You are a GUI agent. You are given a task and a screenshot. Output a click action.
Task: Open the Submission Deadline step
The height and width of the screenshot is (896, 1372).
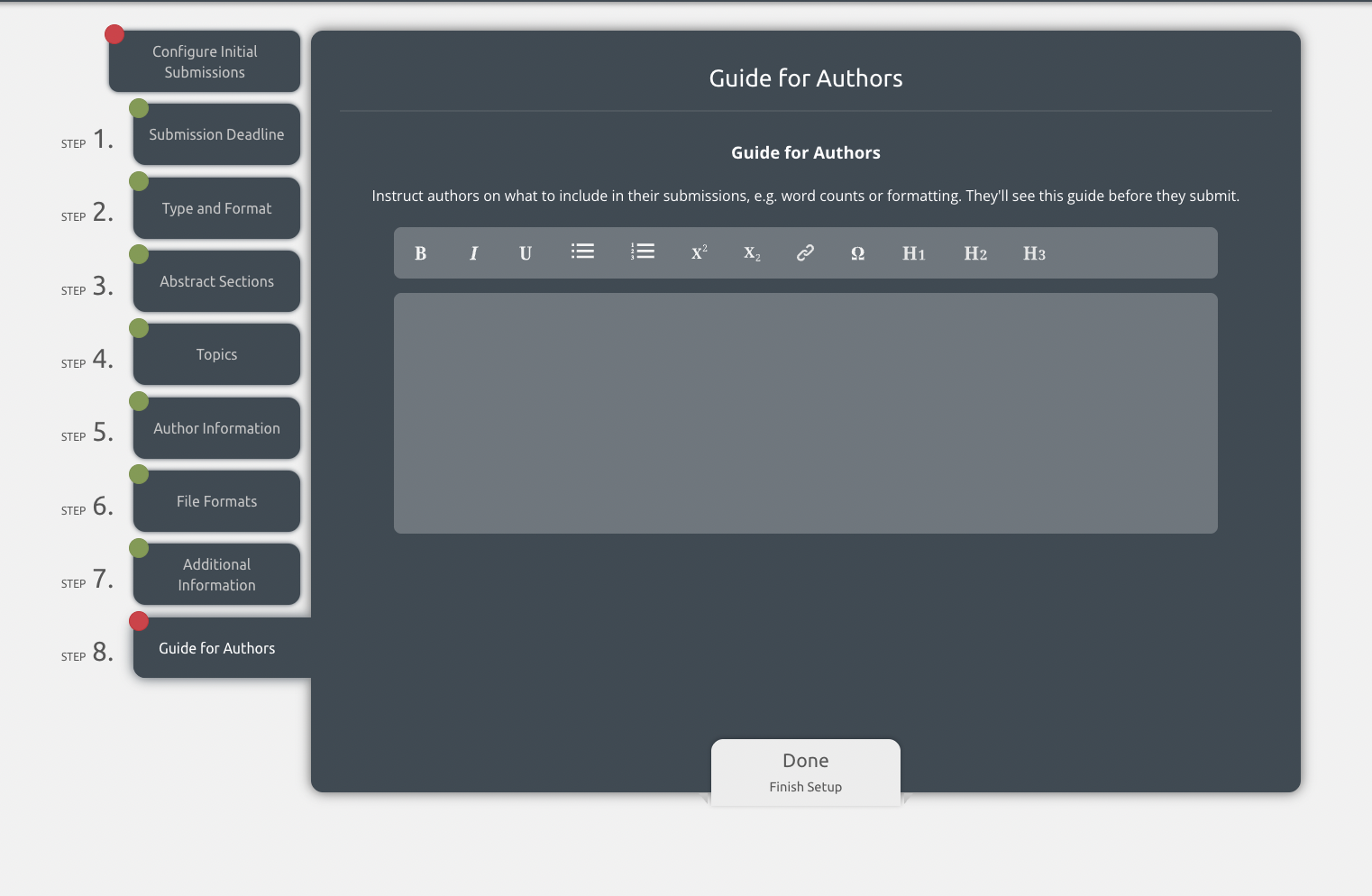pos(216,134)
